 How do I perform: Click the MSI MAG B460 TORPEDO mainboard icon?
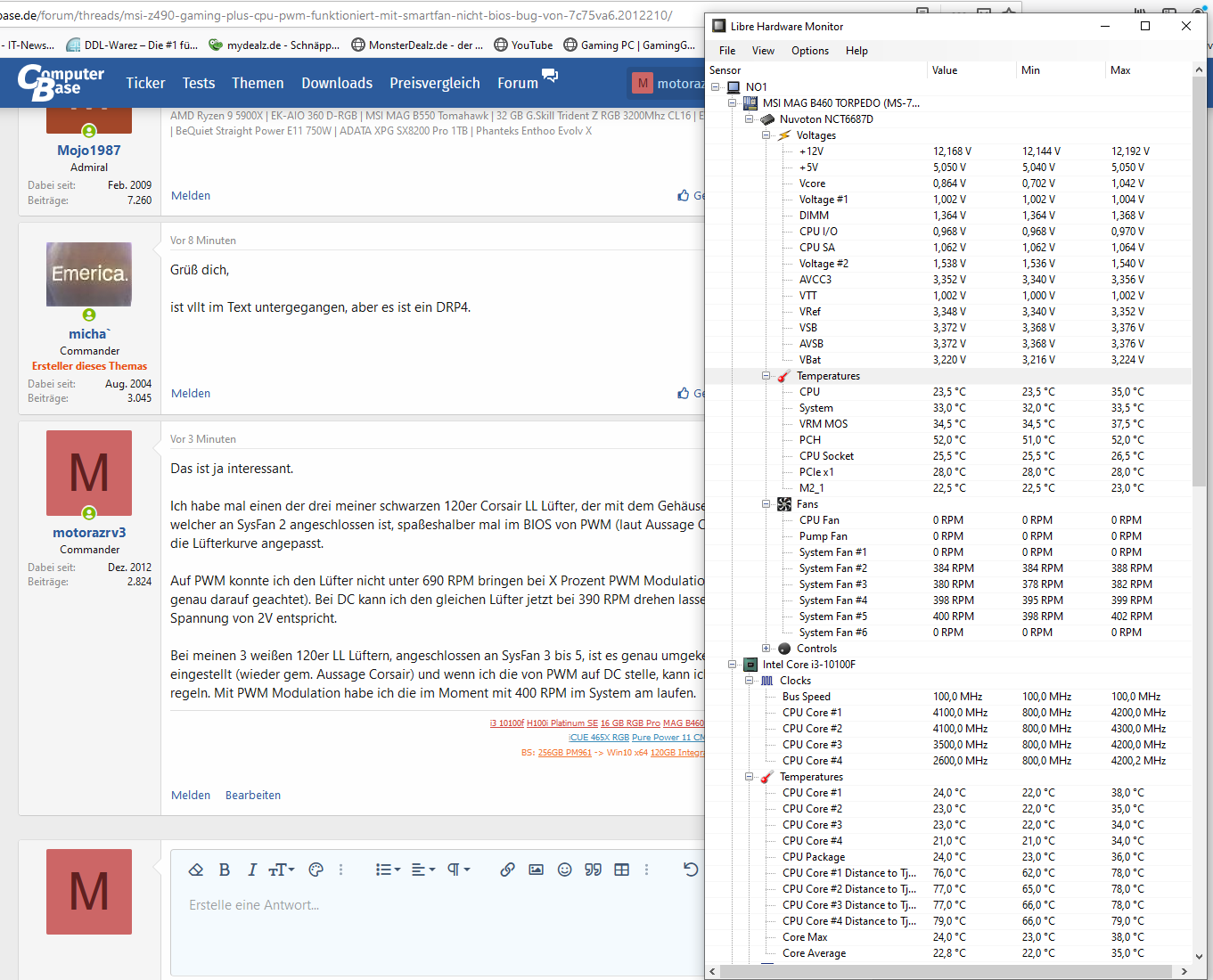750,103
